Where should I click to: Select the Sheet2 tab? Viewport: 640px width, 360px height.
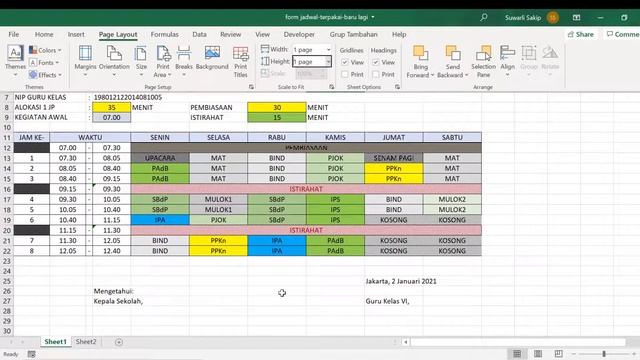tap(86, 342)
